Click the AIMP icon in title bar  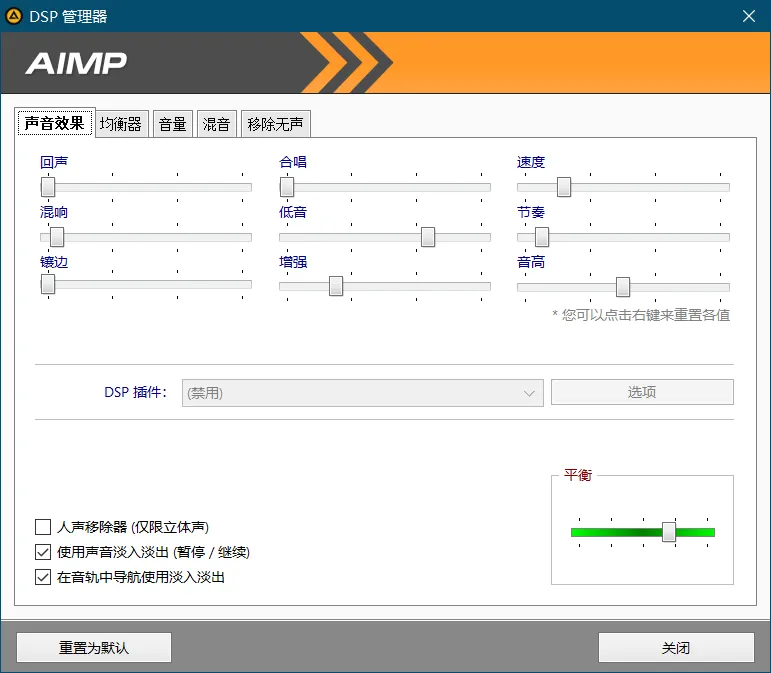[x=14, y=16]
